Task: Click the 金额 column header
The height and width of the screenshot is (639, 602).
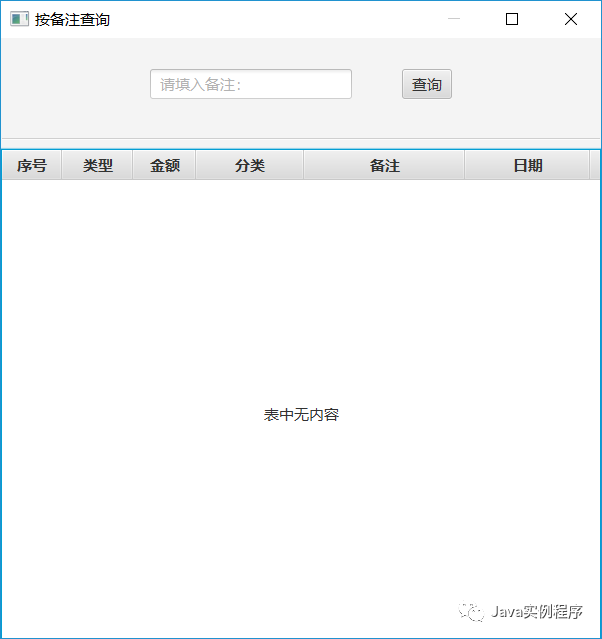Action: pos(165,166)
